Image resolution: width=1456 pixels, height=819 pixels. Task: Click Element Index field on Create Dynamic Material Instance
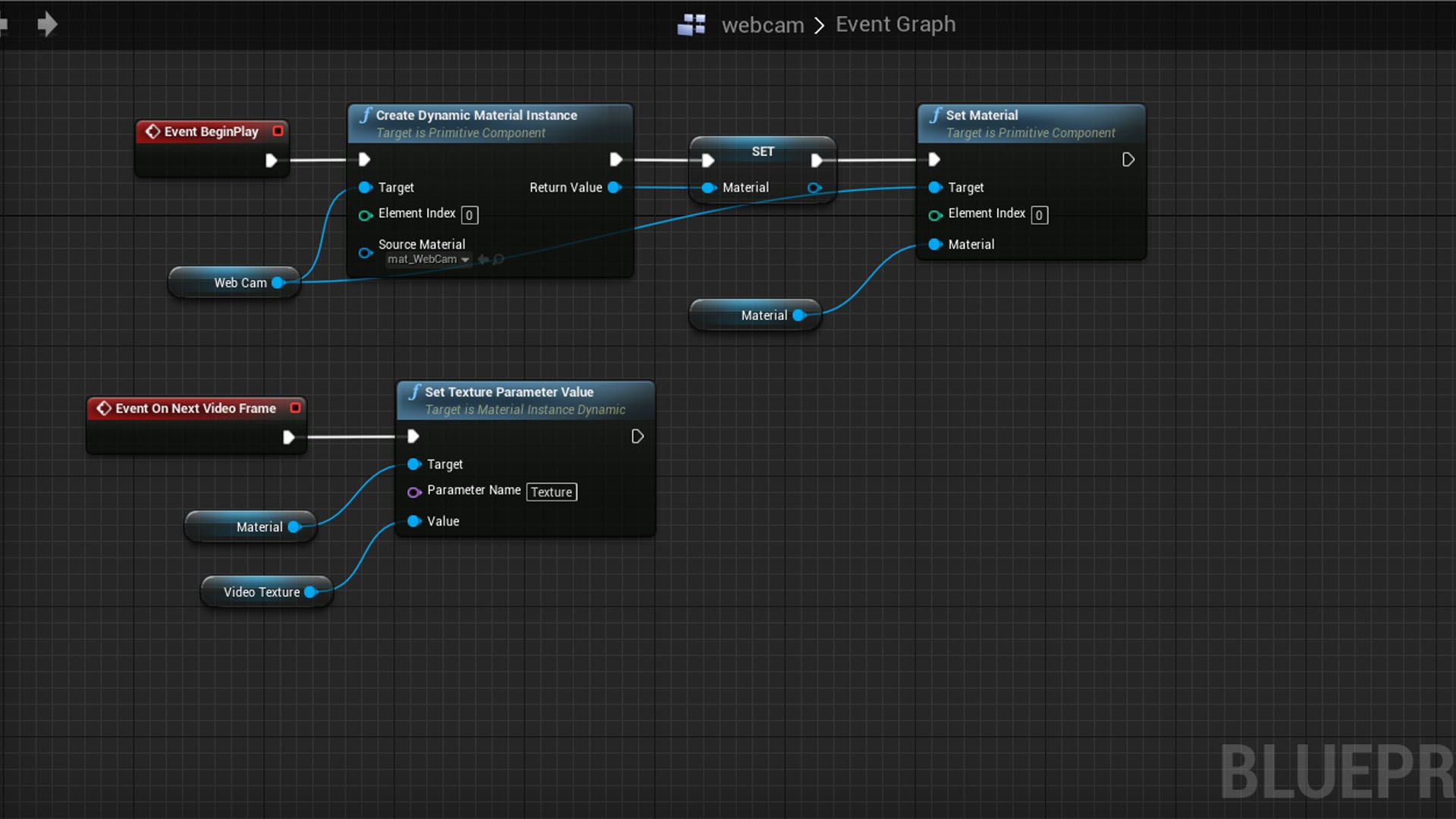pos(469,215)
